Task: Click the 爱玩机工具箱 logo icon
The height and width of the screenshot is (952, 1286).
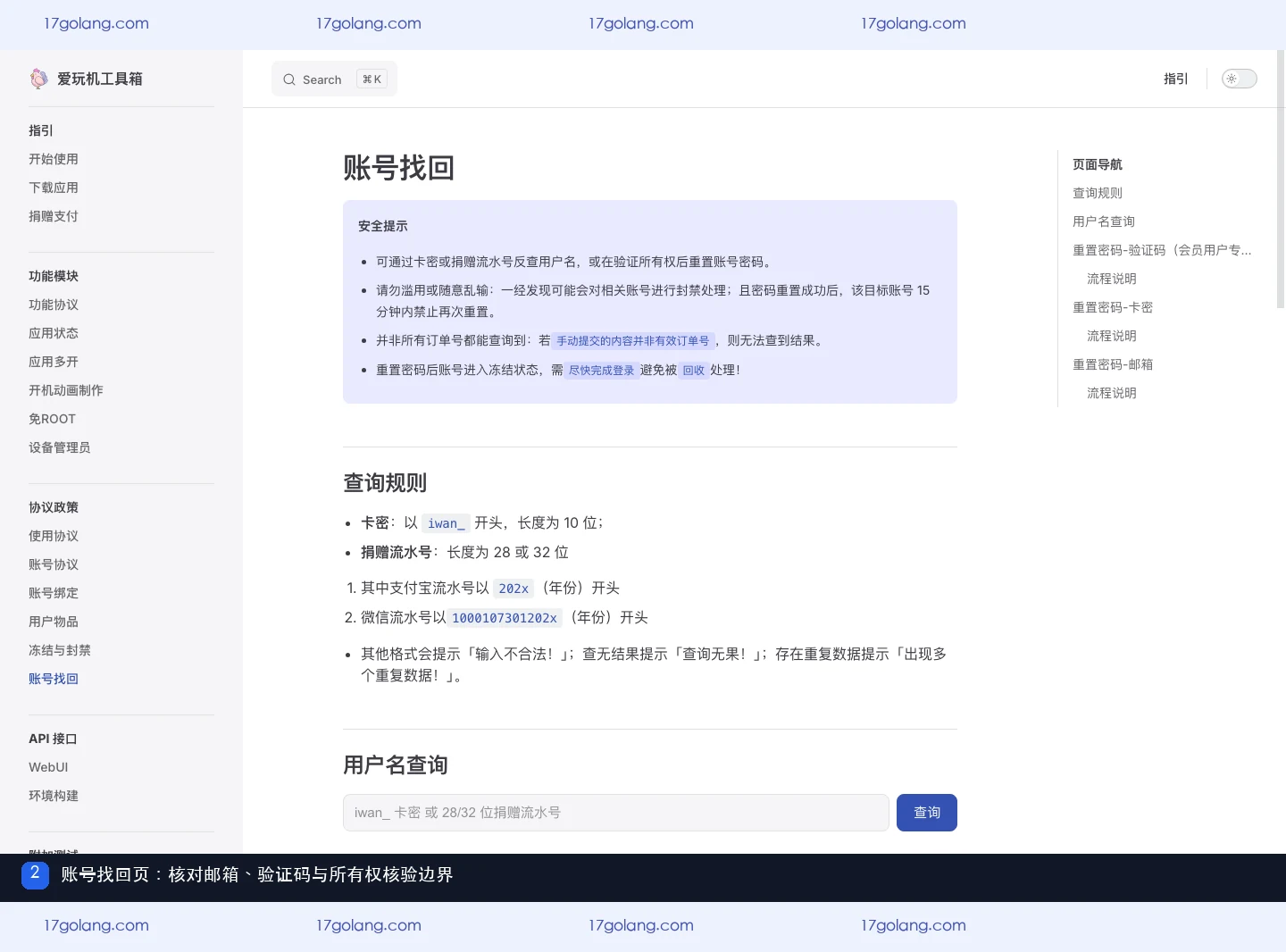Action: [x=38, y=79]
